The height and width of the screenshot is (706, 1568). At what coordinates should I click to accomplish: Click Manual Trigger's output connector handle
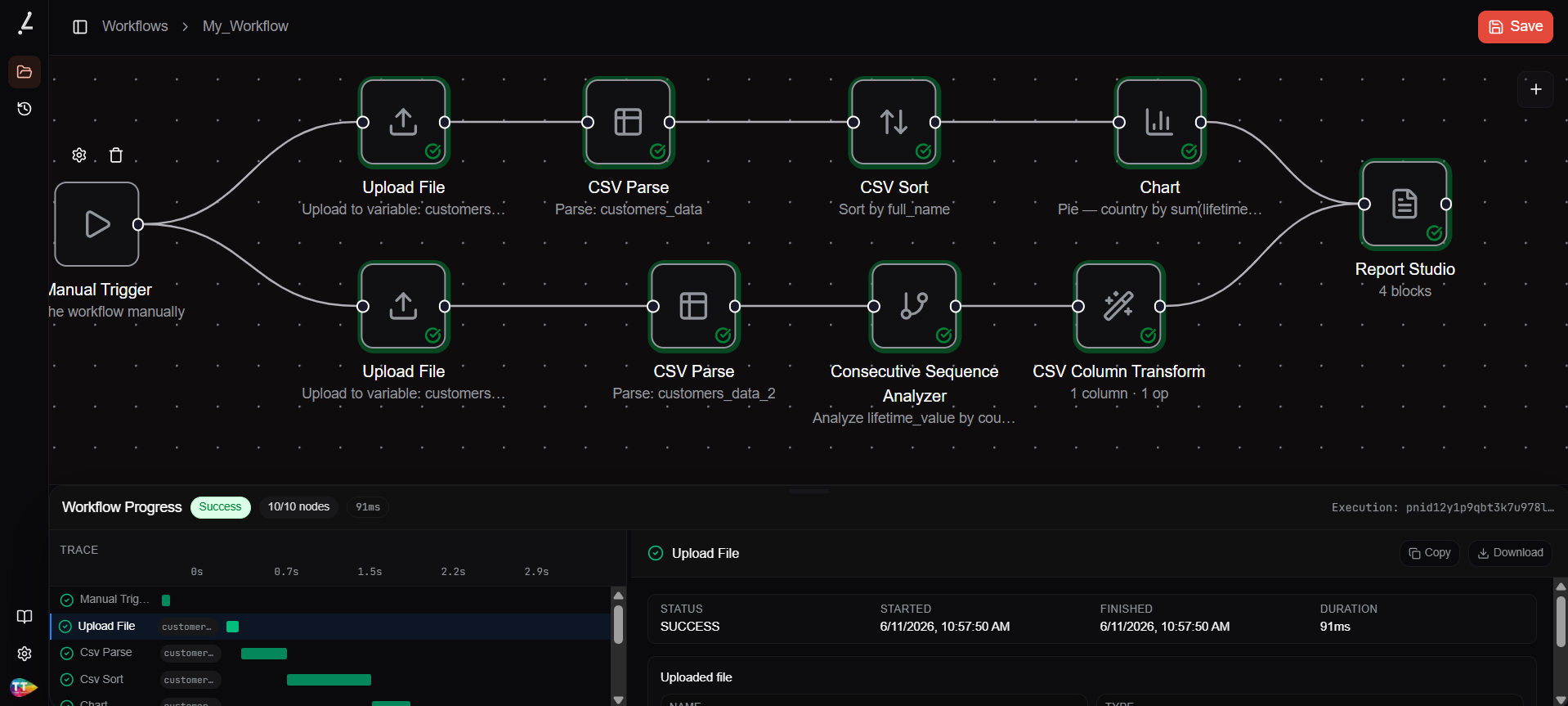(x=138, y=224)
